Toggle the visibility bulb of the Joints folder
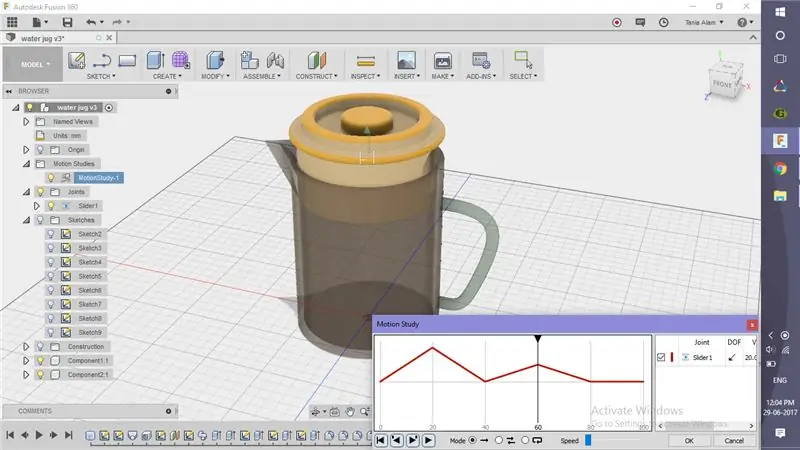The height and width of the screenshot is (450, 800). (40, 192)
